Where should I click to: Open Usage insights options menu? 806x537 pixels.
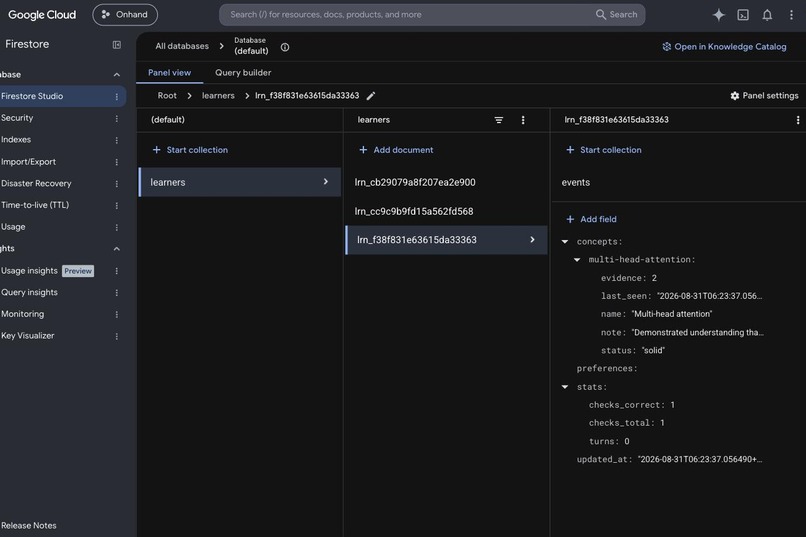(x=117, y=271)
